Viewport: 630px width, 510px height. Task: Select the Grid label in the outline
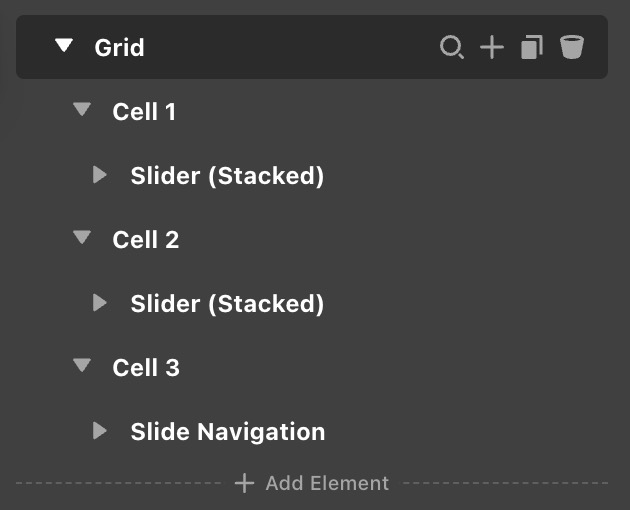coord(119,47)
